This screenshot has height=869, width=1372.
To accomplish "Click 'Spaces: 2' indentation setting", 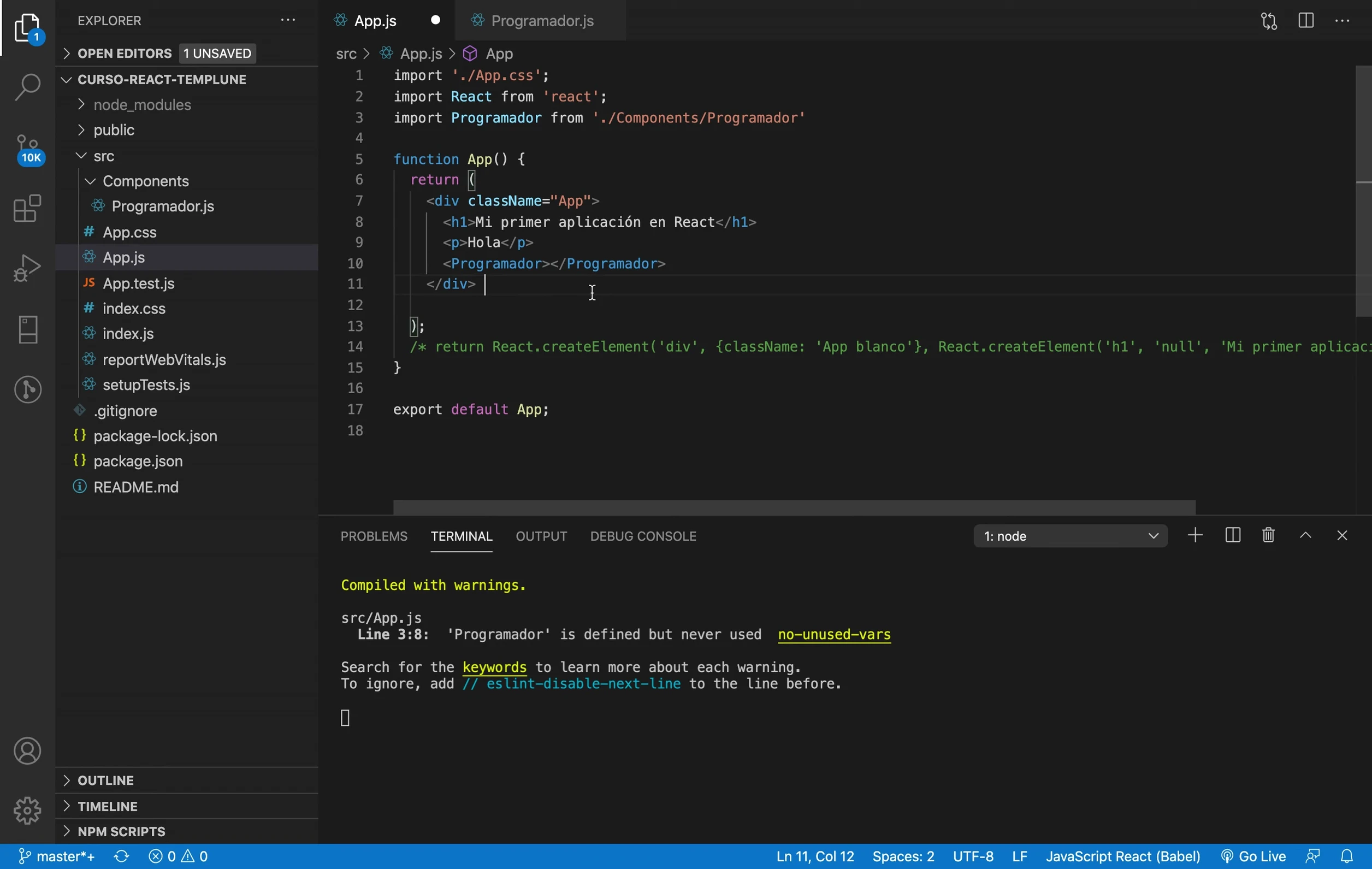I will click(x=903, y=856).
